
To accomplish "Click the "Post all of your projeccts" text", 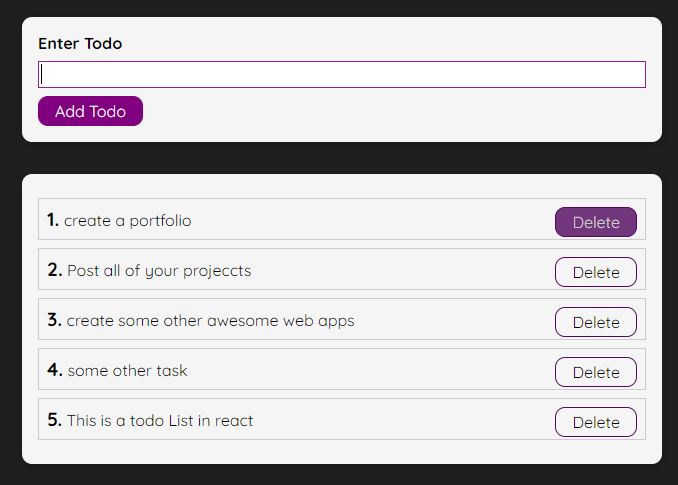I will coord(159,271).
